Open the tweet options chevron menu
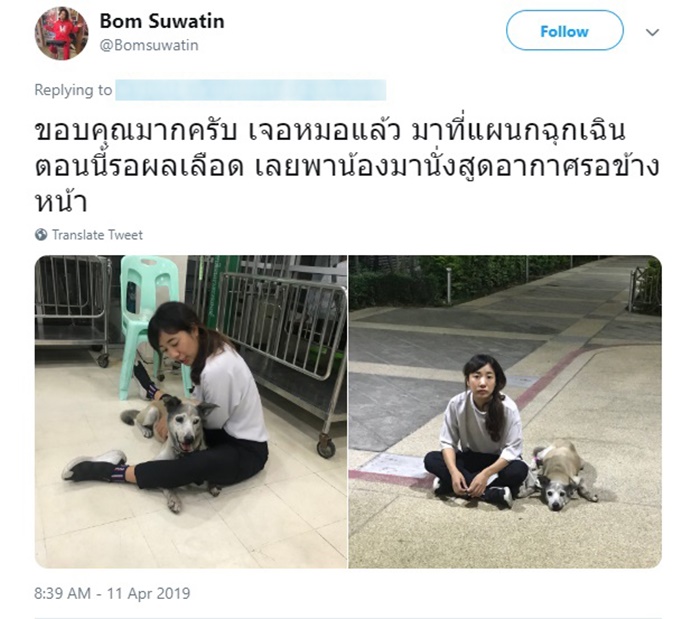This screenshot has height=619, width=700. tap(652, 32)
